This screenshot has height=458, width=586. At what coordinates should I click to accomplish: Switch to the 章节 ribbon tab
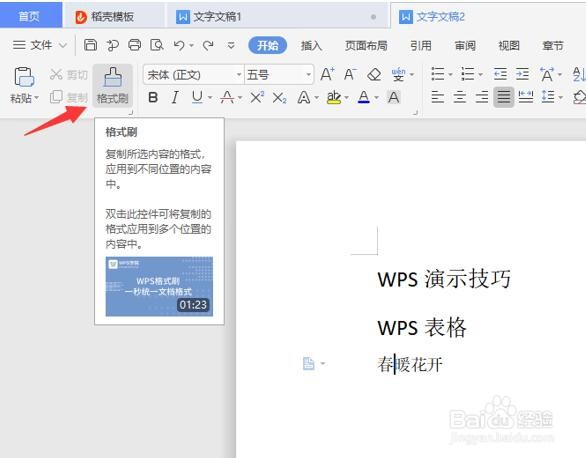553,46
